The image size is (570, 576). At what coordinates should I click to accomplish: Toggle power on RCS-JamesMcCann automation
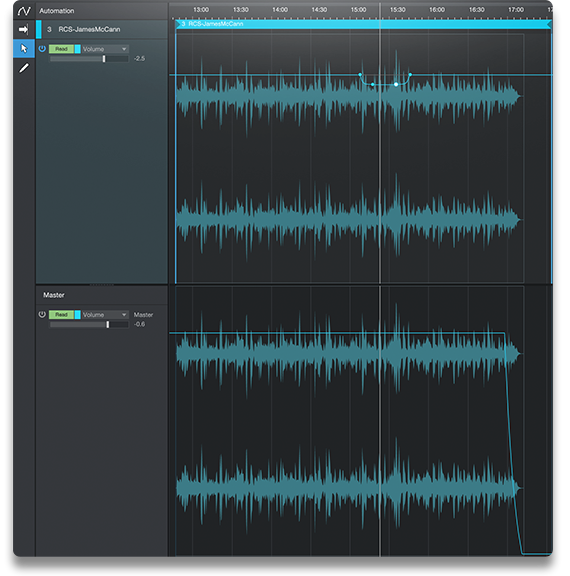coord(42,49)
